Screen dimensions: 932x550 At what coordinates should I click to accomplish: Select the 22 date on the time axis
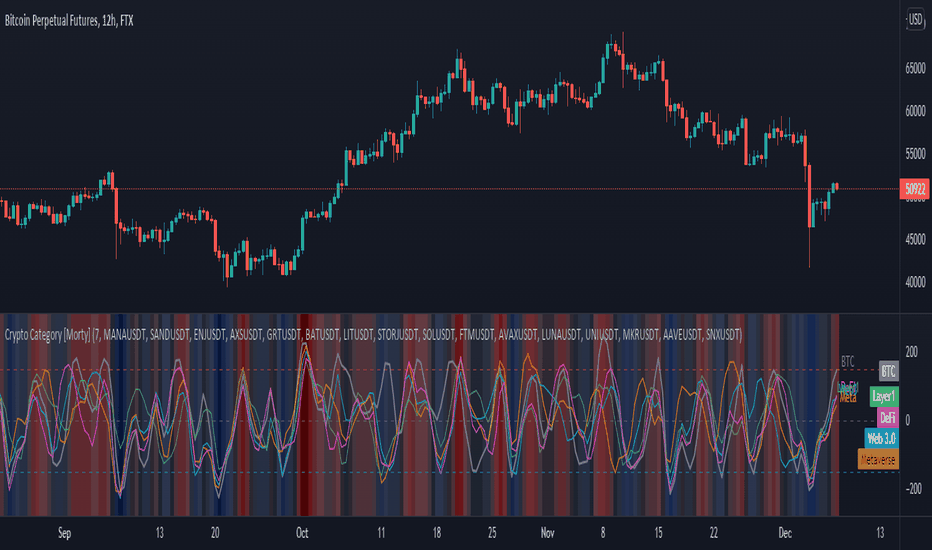(x=713, y=533)
